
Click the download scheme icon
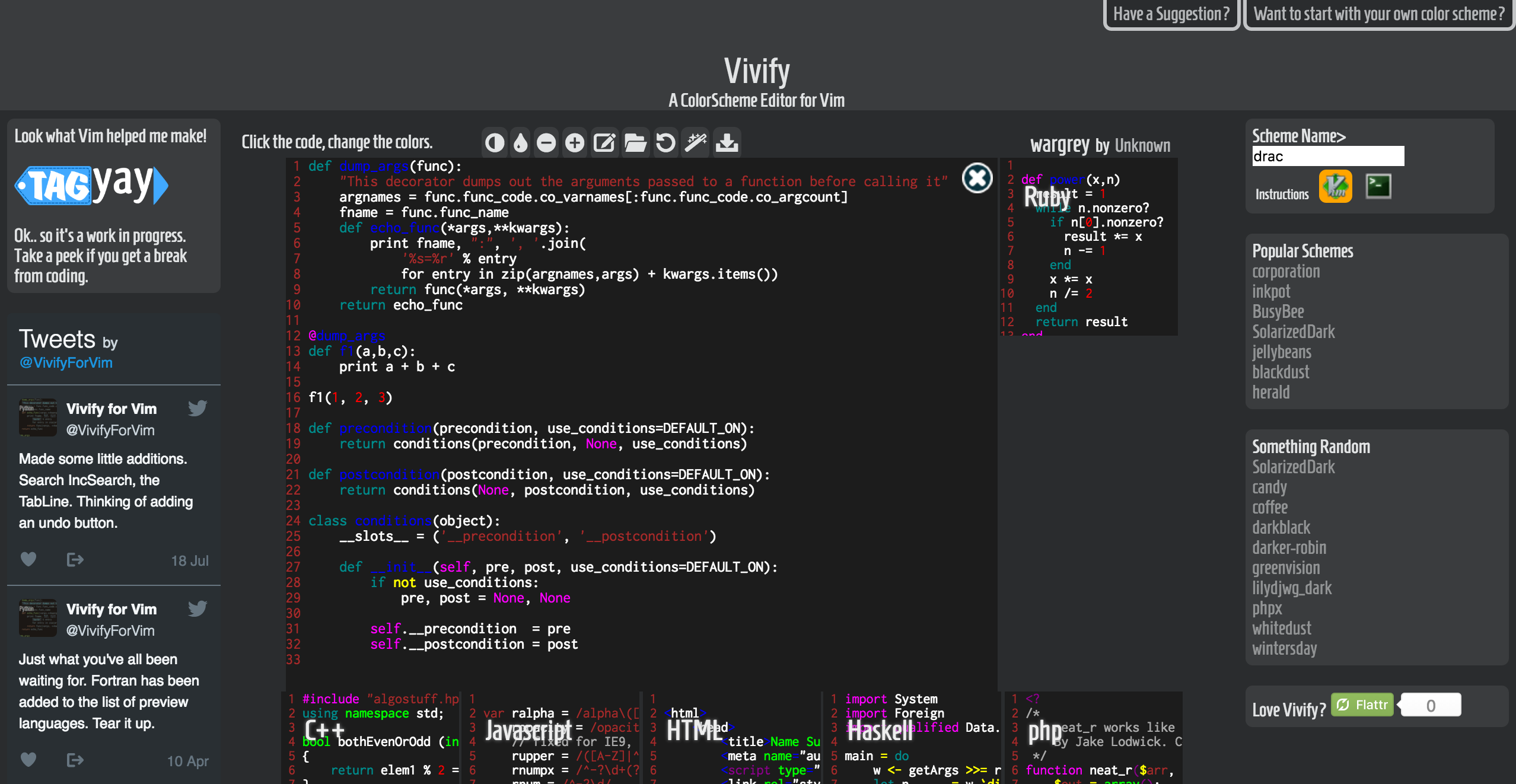[727, 143]
